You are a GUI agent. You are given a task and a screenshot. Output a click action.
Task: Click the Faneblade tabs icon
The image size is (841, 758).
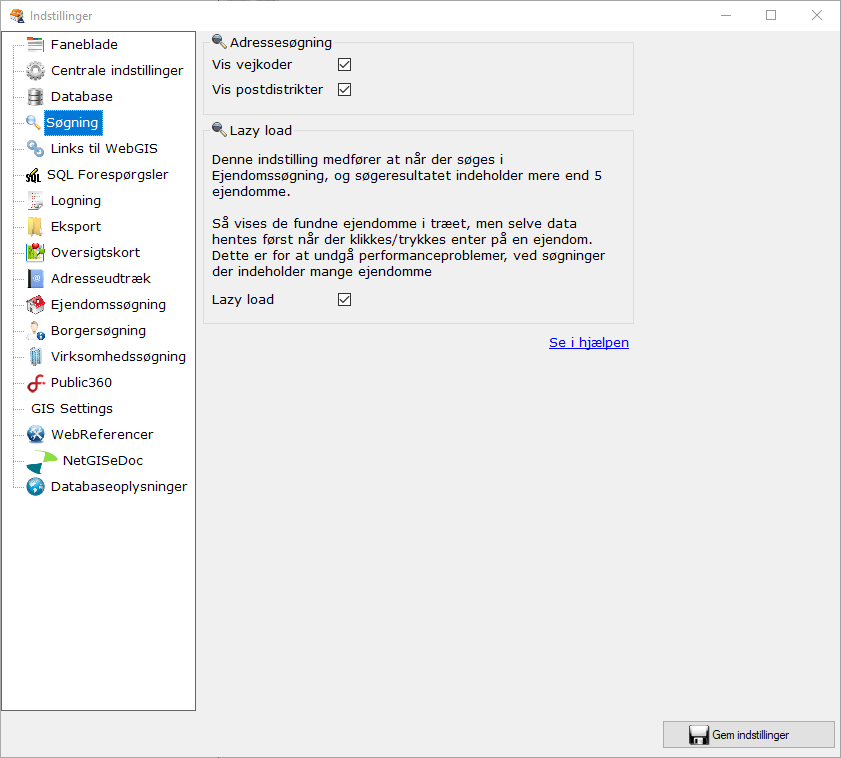point(33,44)
